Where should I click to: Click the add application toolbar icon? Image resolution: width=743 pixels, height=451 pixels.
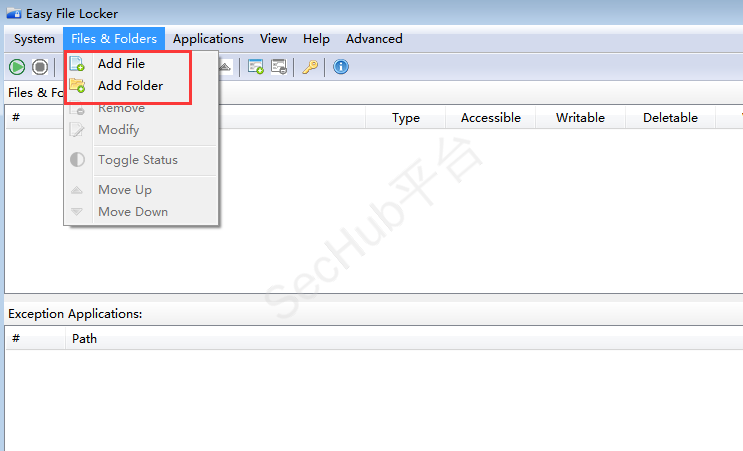[x=256, y=67]
